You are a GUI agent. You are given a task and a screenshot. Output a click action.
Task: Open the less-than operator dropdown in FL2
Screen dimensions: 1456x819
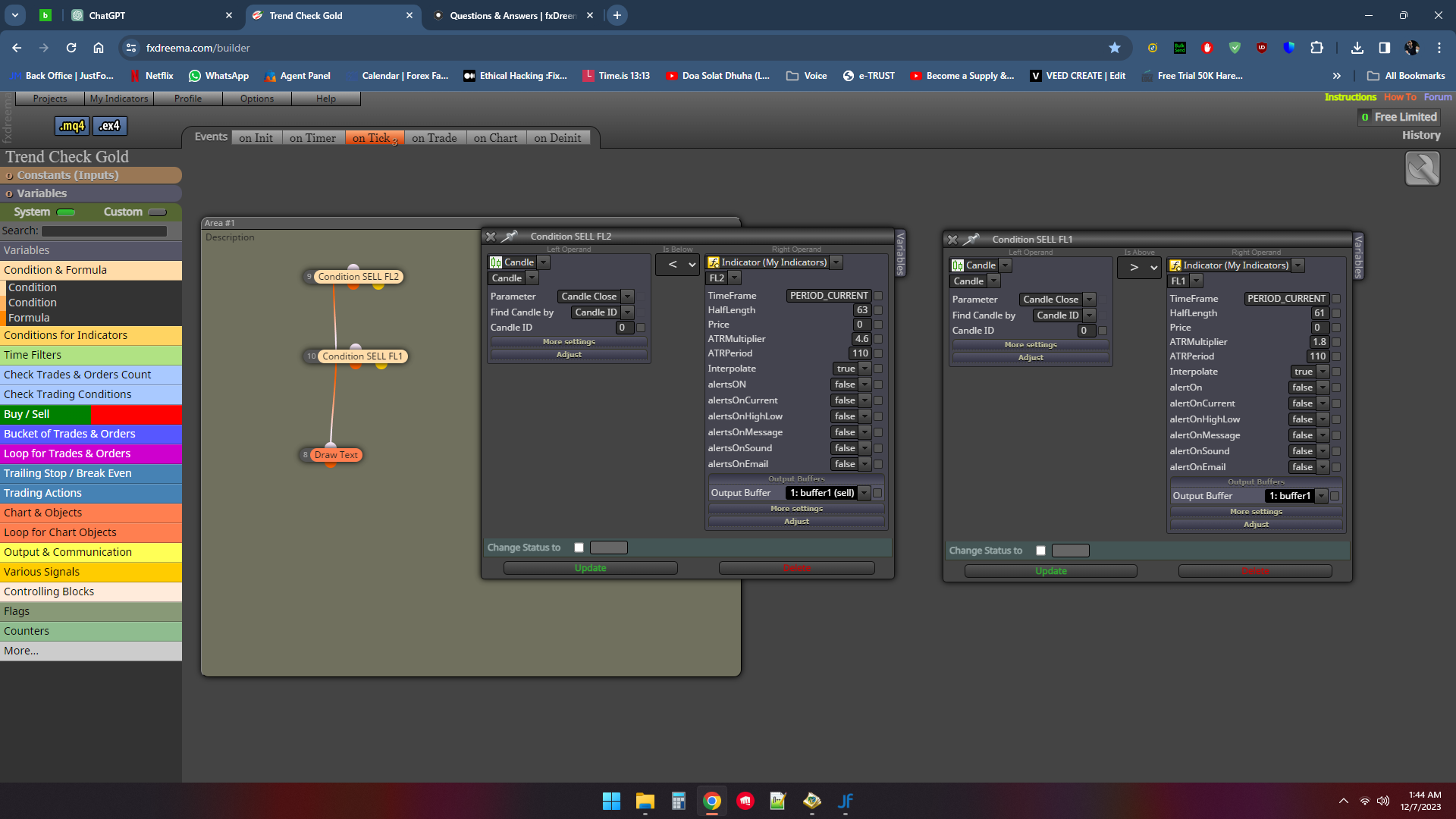[x=678, y=265]
